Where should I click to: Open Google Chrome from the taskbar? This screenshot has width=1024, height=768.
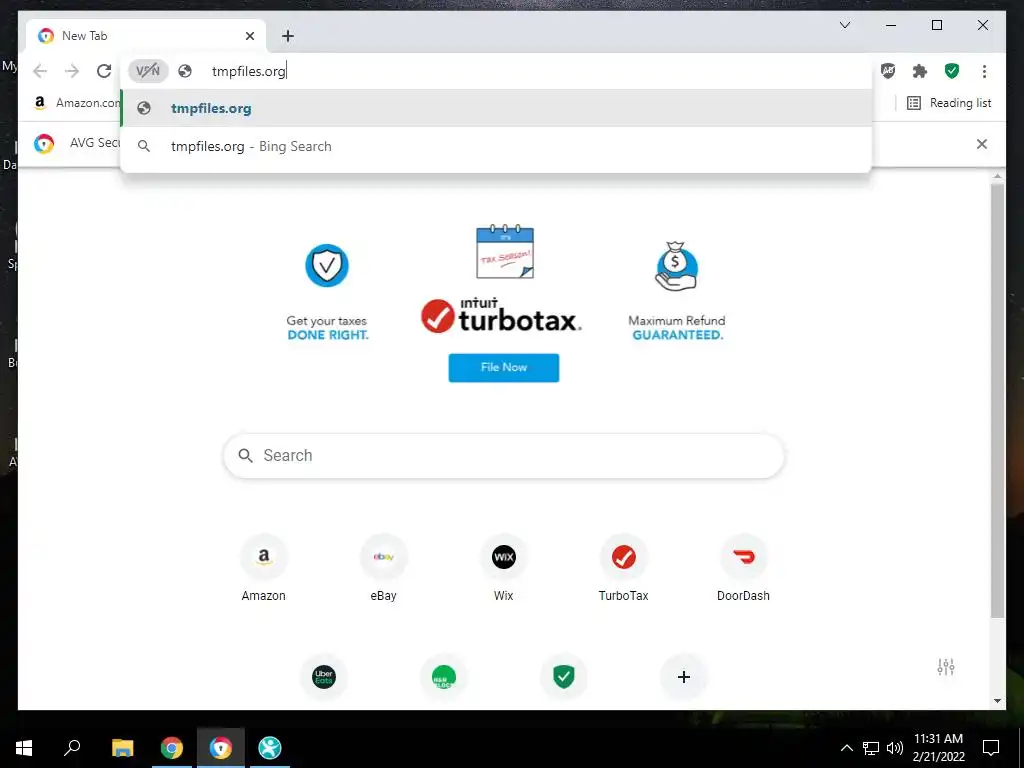pyautogui.click(x=172, y=748)
